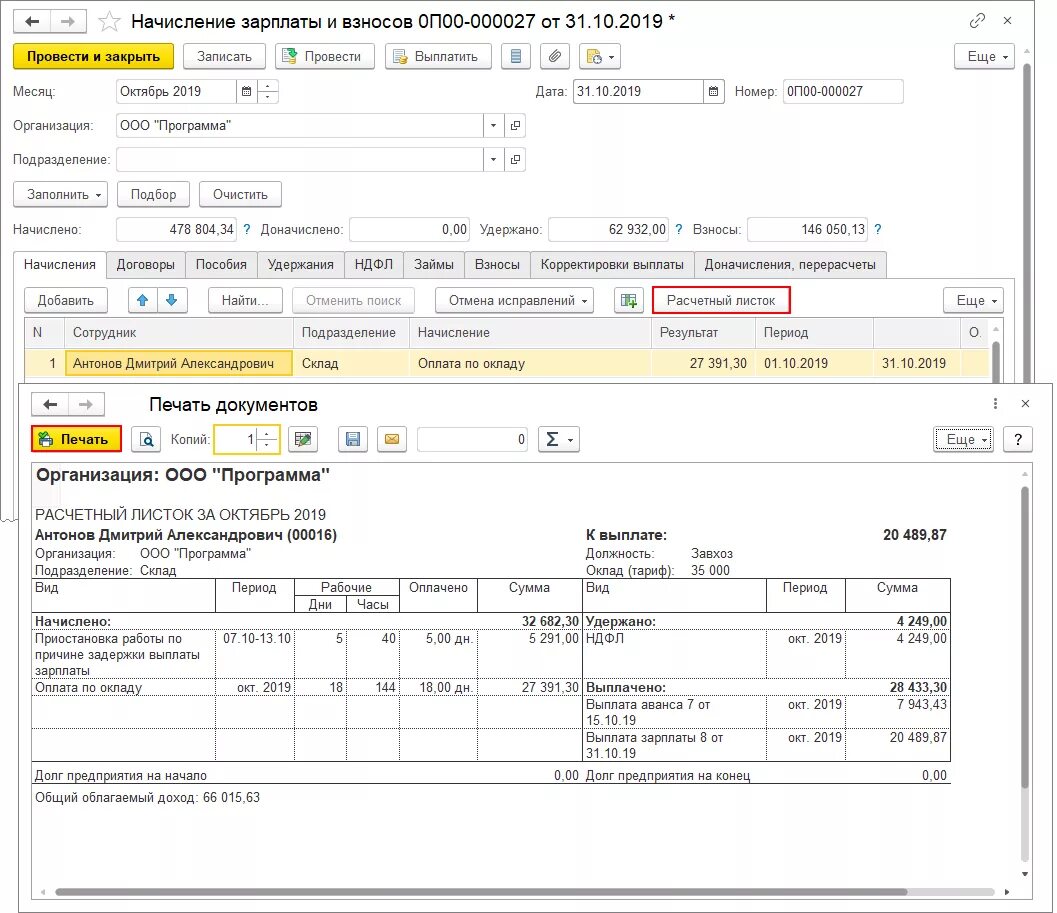Switch to the НДФЛ tab
This screenshot has width=1057, height=913.
tap(373, 265)
